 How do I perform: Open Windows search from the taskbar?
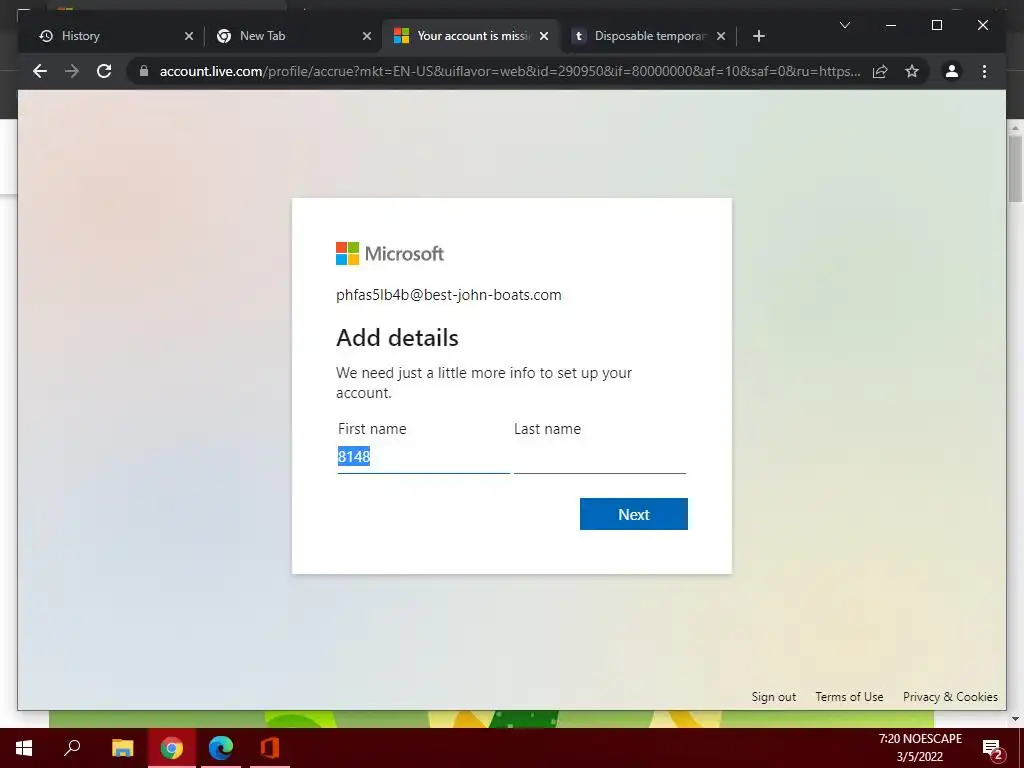[72, 748]
